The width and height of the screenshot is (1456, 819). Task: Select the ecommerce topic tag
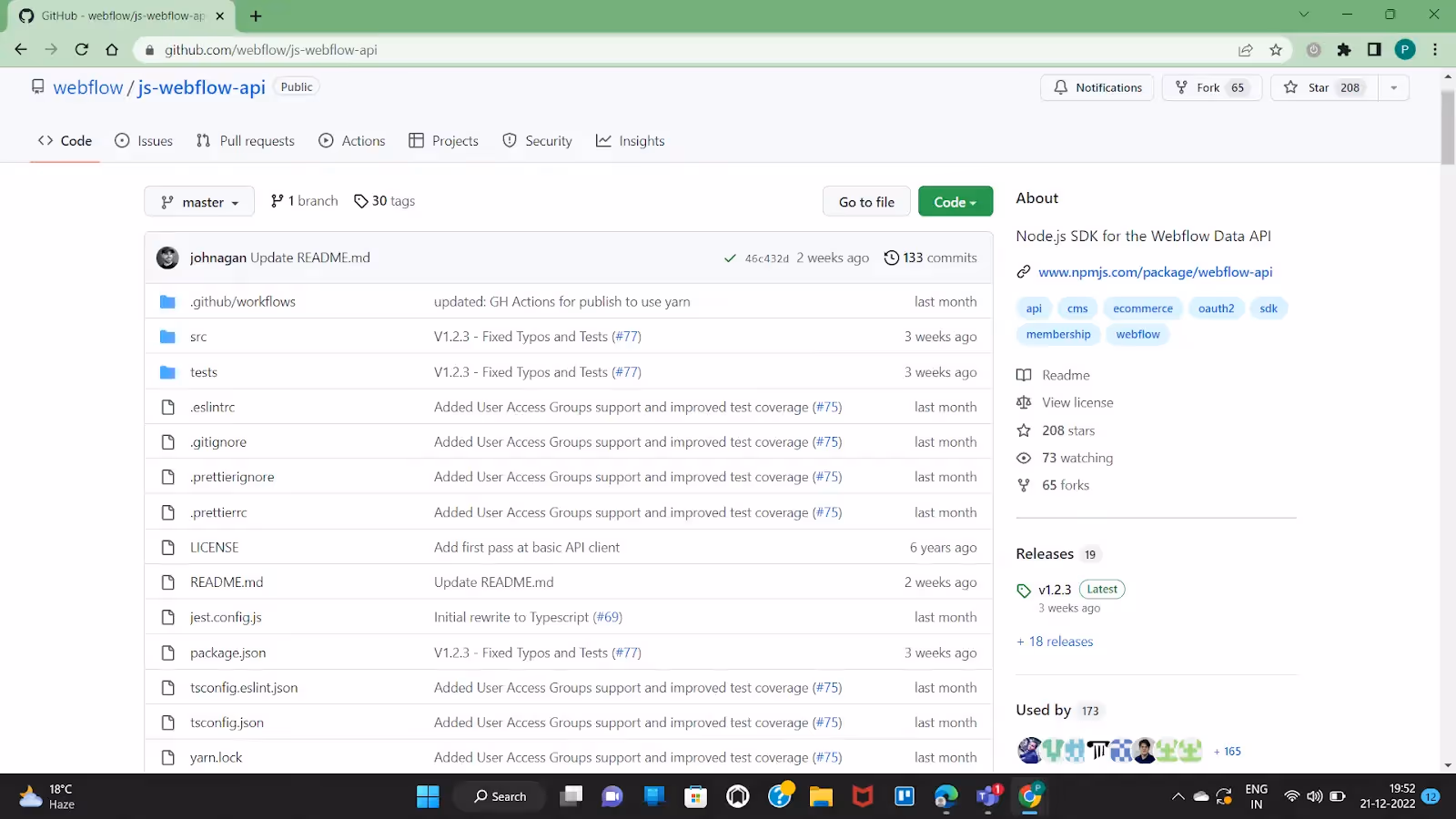pyautogui.click(x=1143, y=308)
